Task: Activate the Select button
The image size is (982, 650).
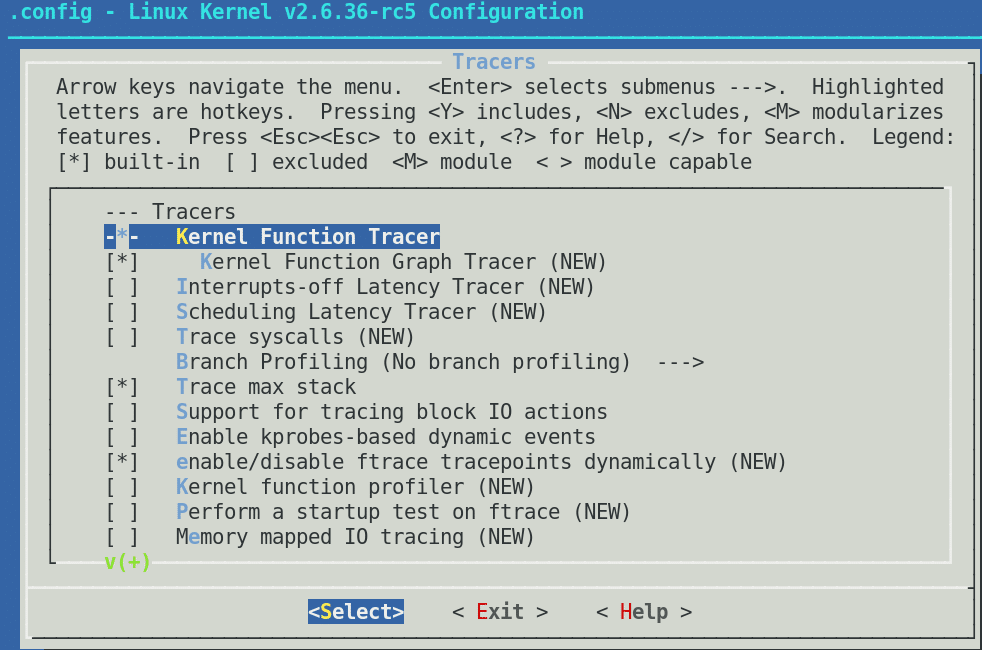Action: 356,612
